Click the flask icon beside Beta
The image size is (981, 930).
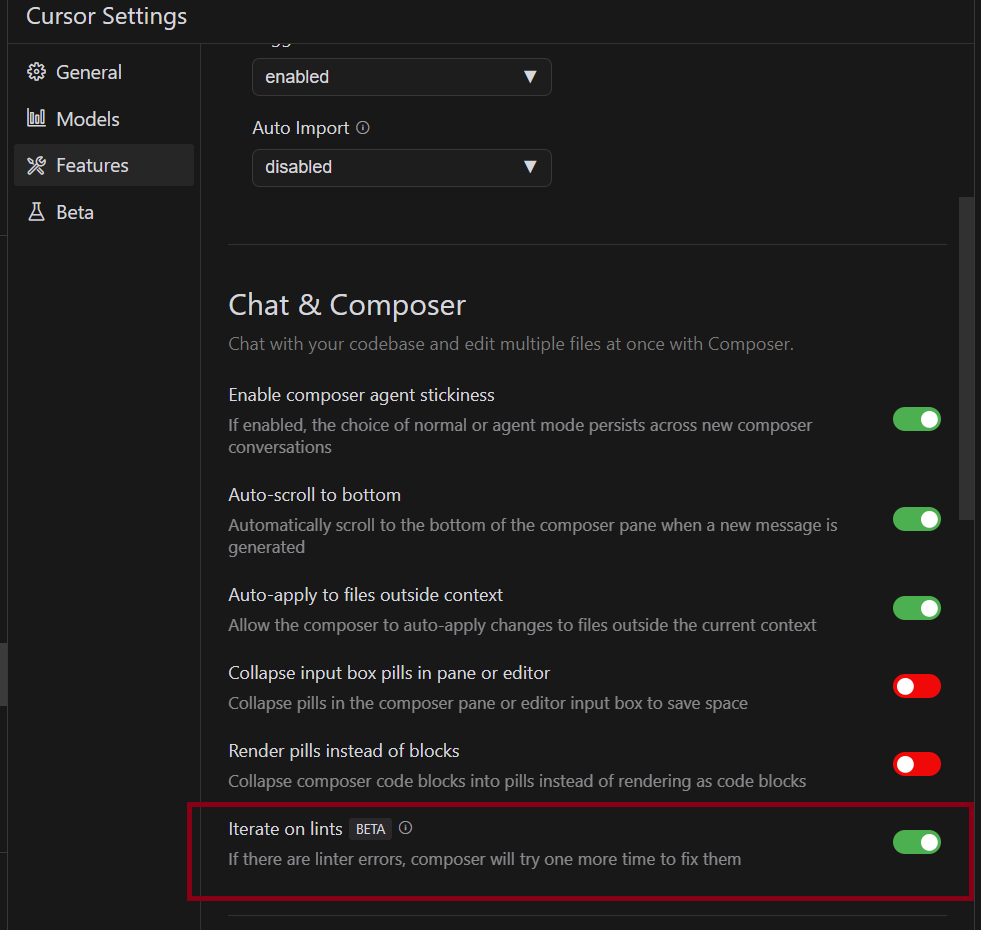coord(36,212)
